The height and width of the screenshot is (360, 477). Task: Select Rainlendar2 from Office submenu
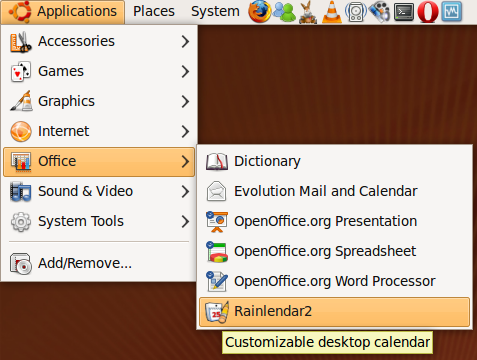334,312
